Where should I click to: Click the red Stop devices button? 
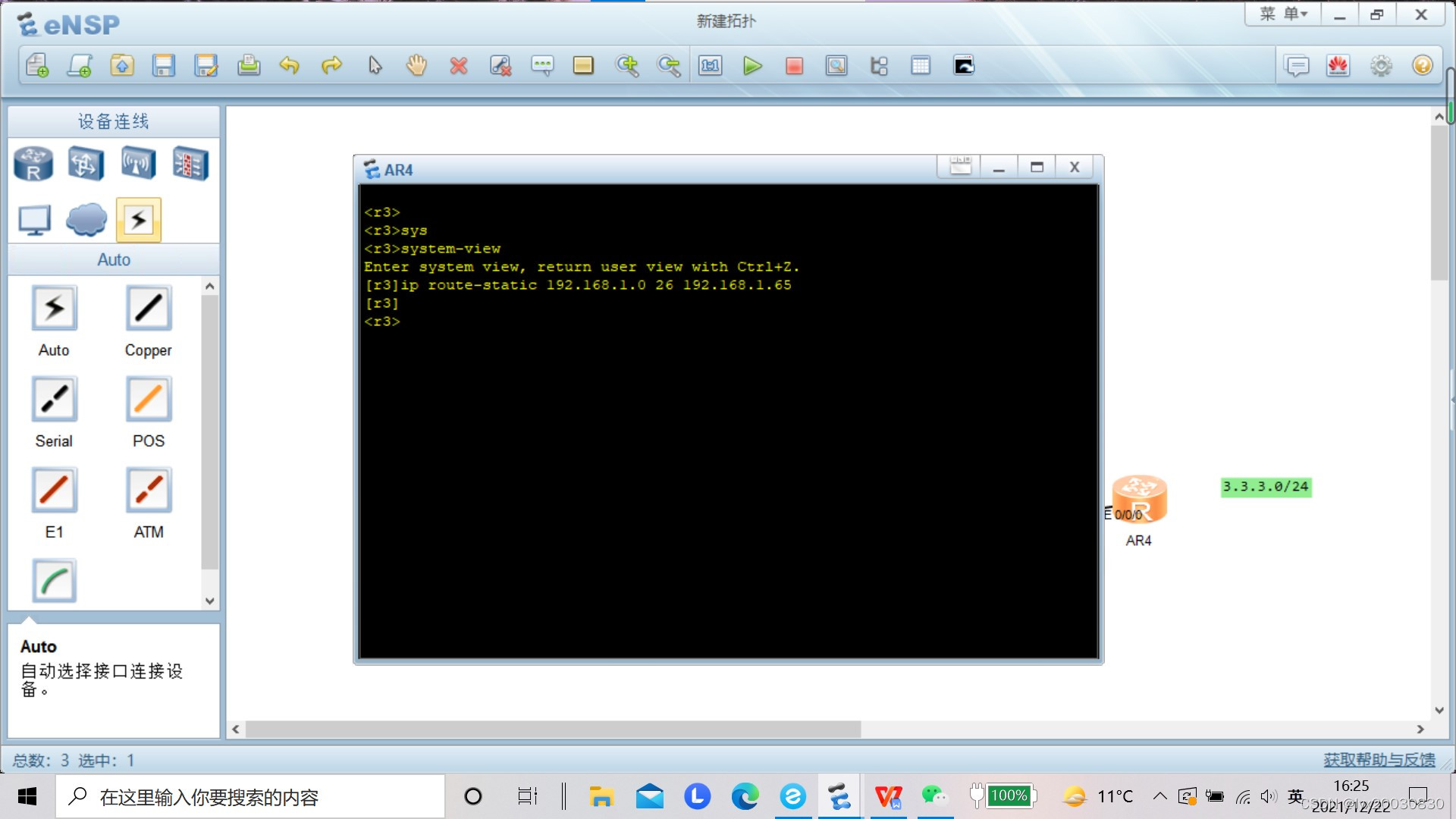(794, 66)
